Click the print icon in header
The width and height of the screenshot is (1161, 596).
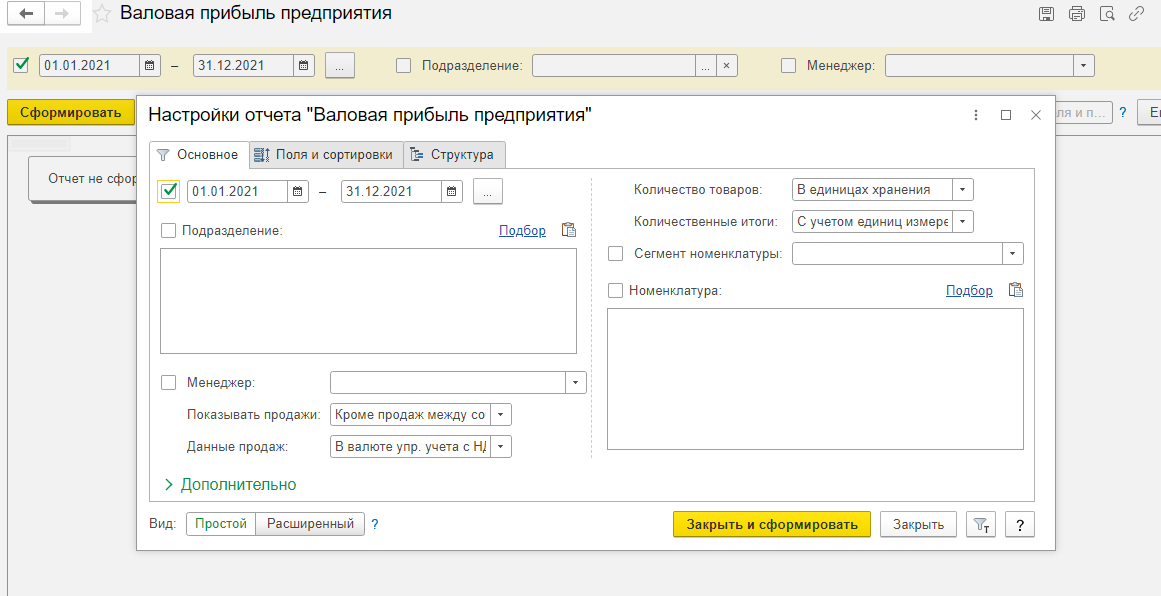[x=1076, y=14]
